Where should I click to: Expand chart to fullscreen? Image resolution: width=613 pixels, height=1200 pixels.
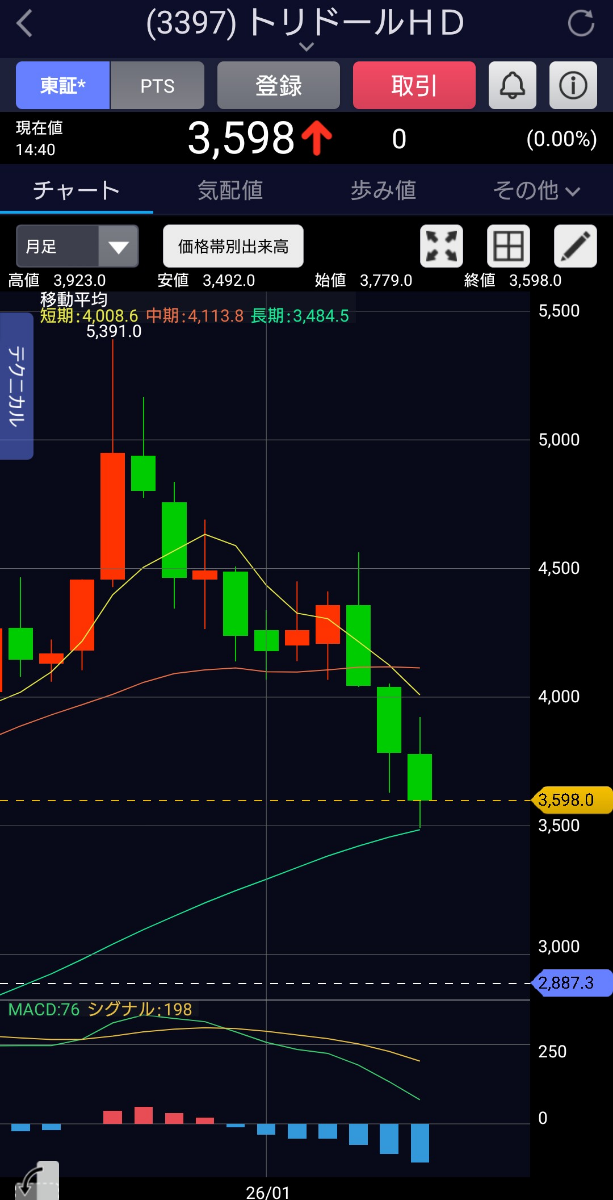click(442, 246)
